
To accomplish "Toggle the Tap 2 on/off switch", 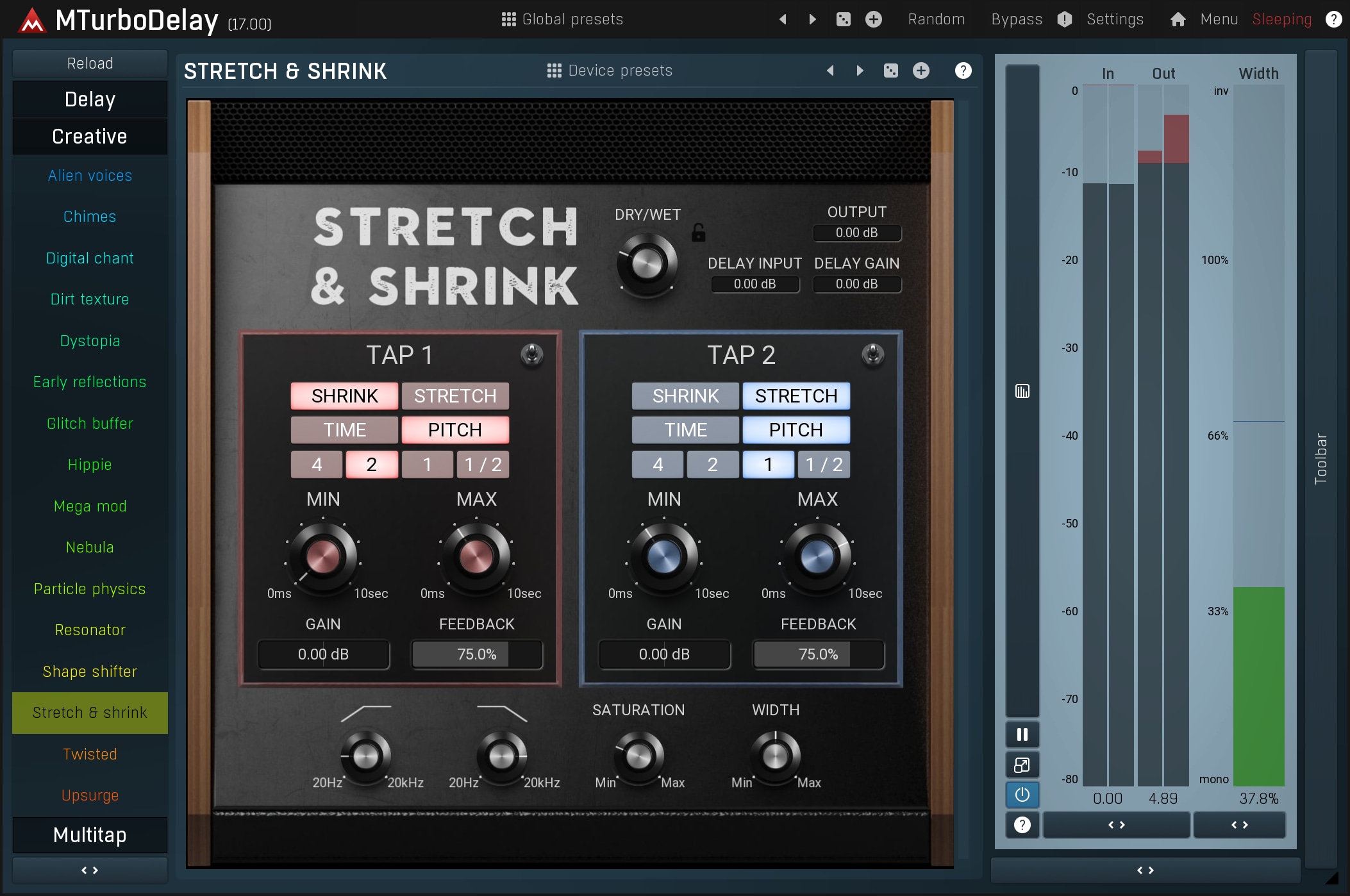I will click(872, 354).
